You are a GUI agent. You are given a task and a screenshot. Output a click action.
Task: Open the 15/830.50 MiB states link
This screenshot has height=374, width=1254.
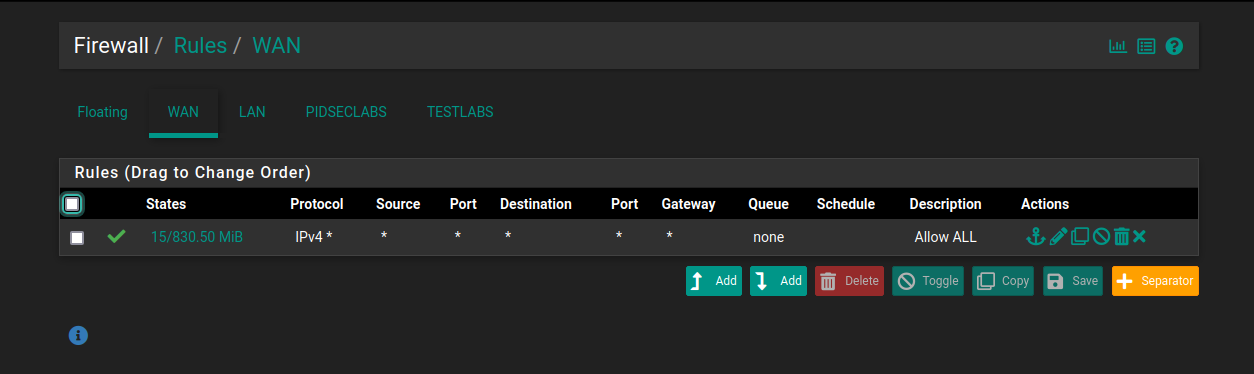pos(197,237)
